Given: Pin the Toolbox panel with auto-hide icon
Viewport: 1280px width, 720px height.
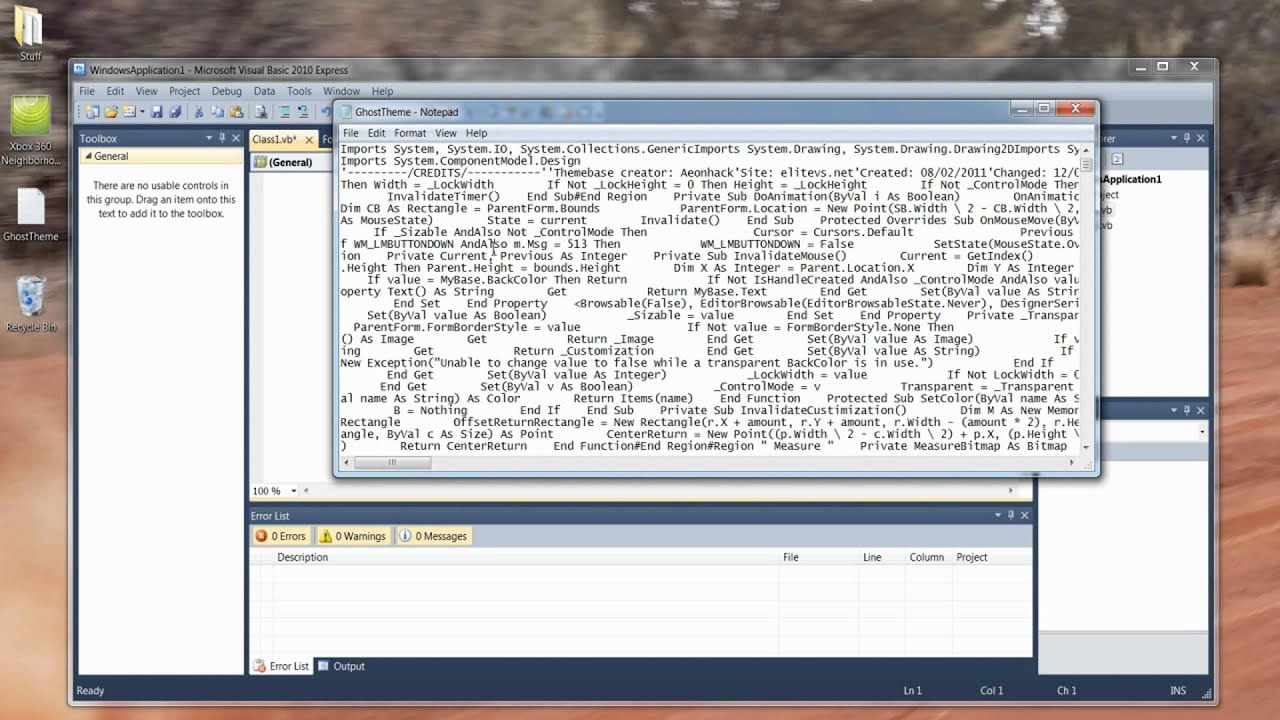Looking at the screenshot, I should coord(222,138).
